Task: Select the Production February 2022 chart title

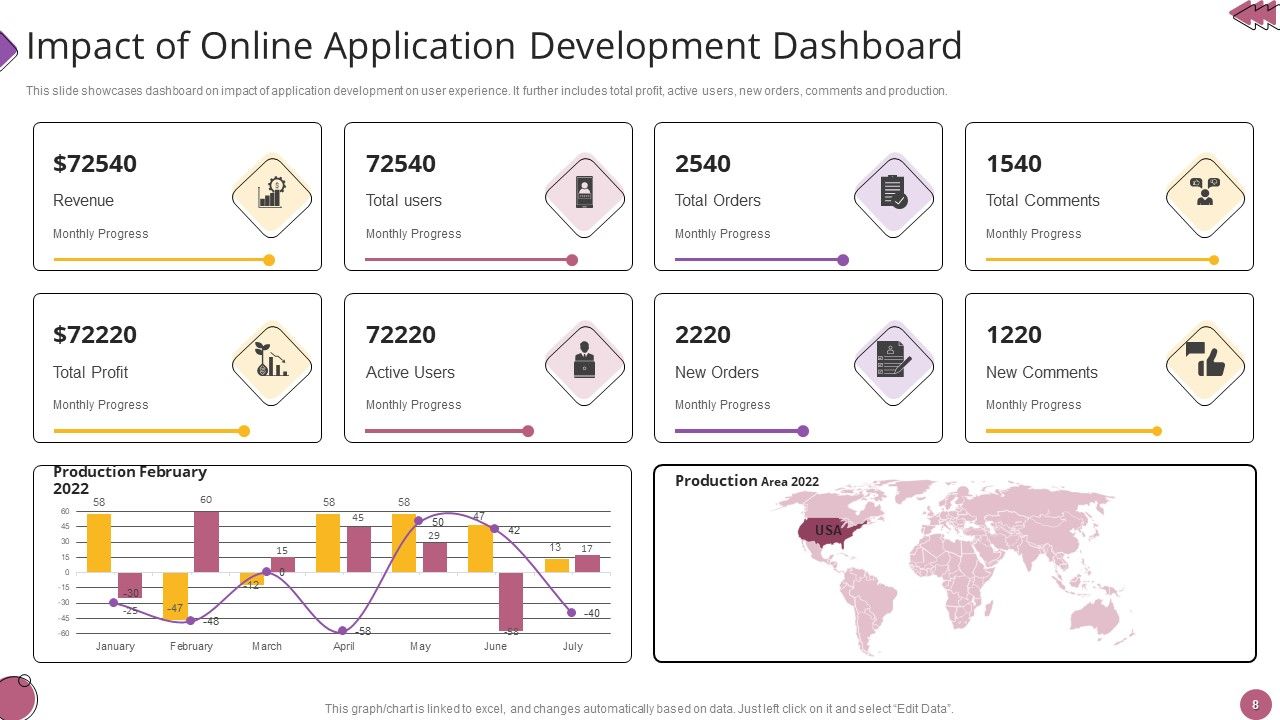Action: (x=128, y=479)
